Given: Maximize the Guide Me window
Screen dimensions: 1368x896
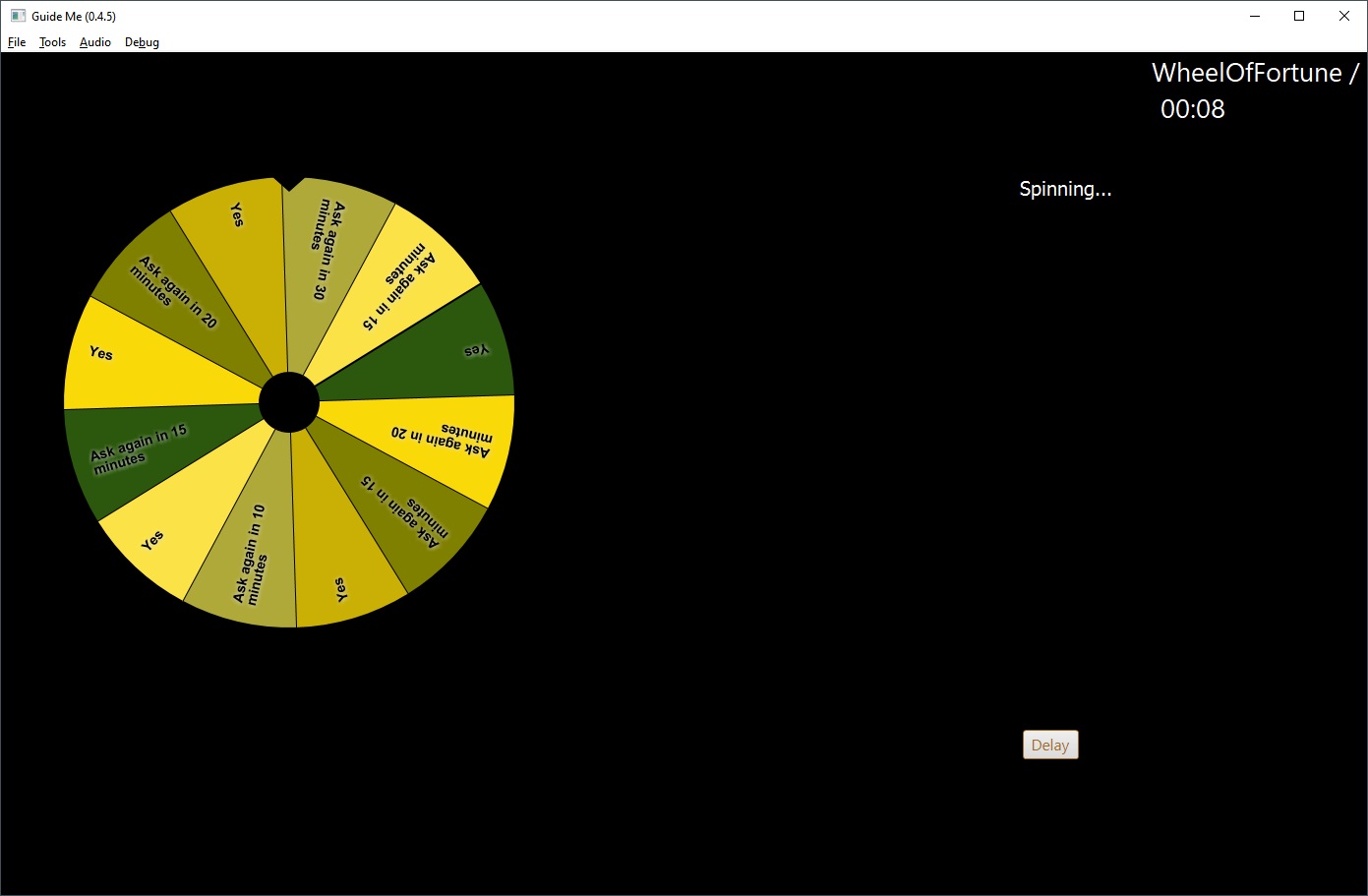Looking at the screenshot, I should pyautogui.click(x=1299, y=16).
